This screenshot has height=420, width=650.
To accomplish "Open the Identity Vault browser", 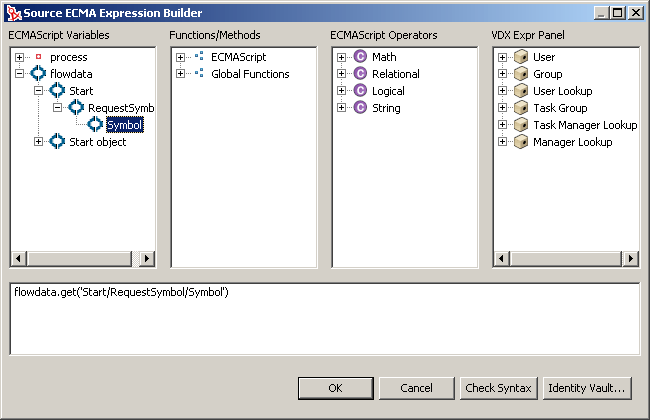I will pyautogui.click(x=587, y=388).
